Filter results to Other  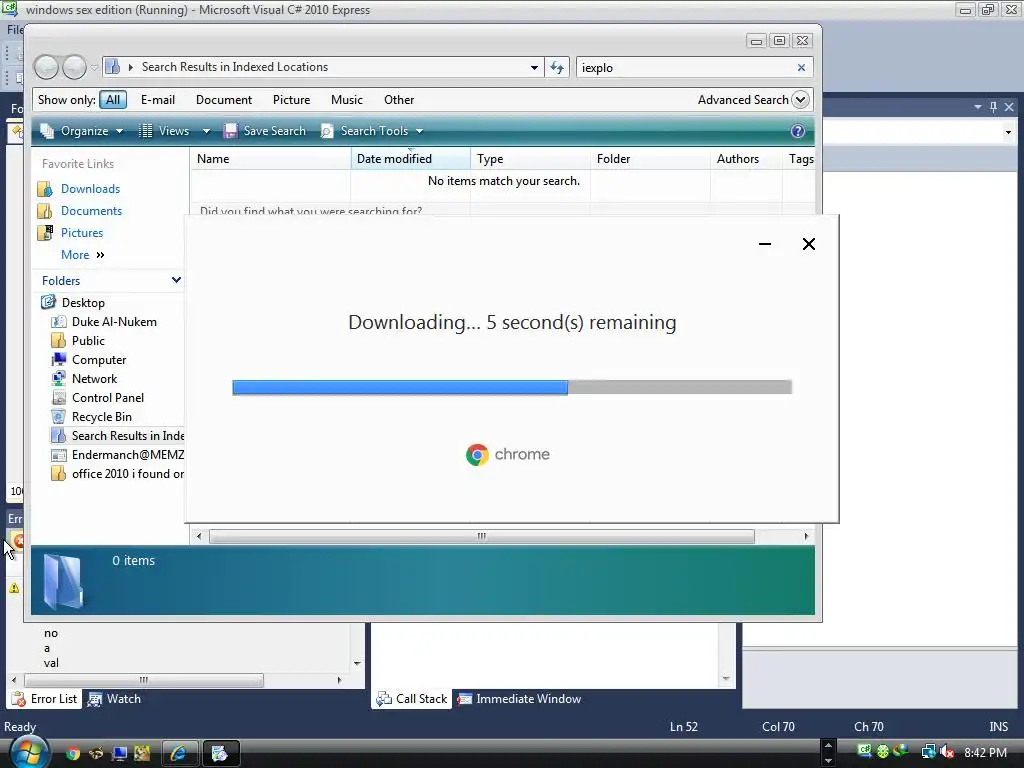(x=399, y=100)
